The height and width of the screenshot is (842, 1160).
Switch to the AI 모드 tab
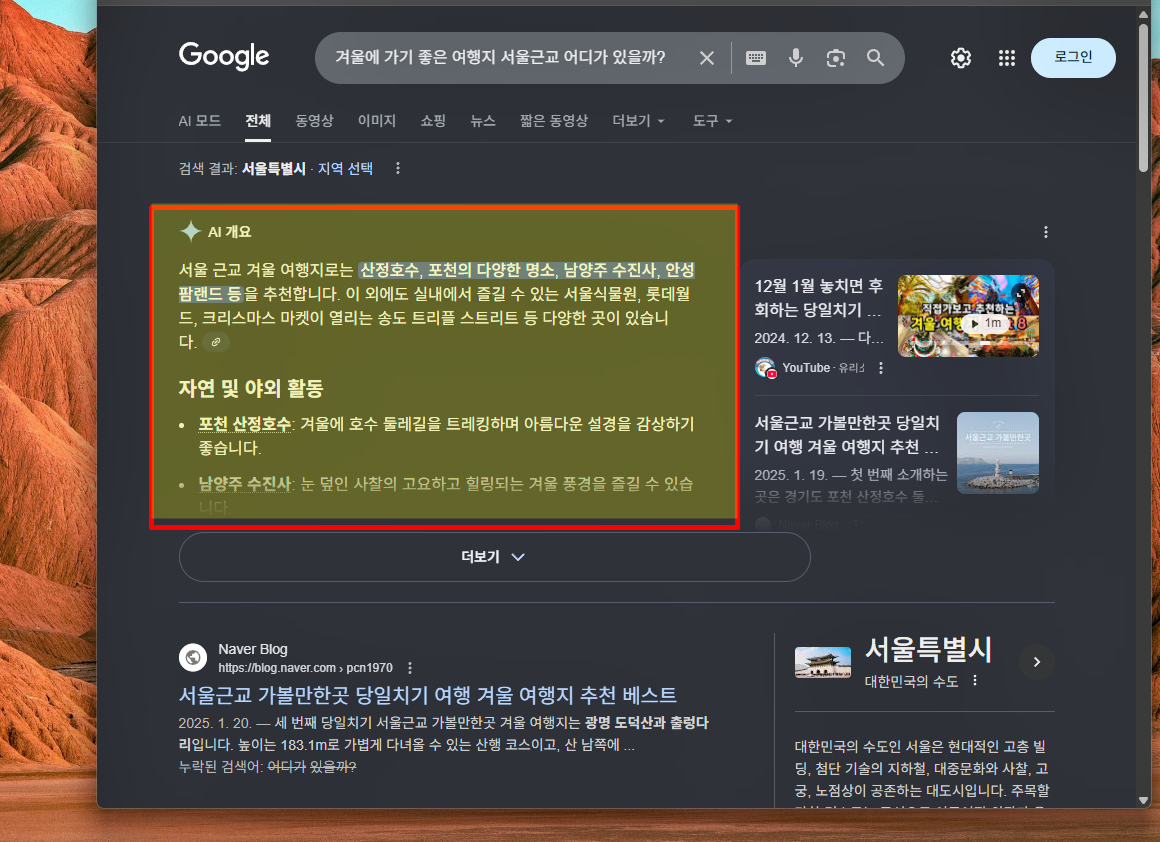pos(200,121)
